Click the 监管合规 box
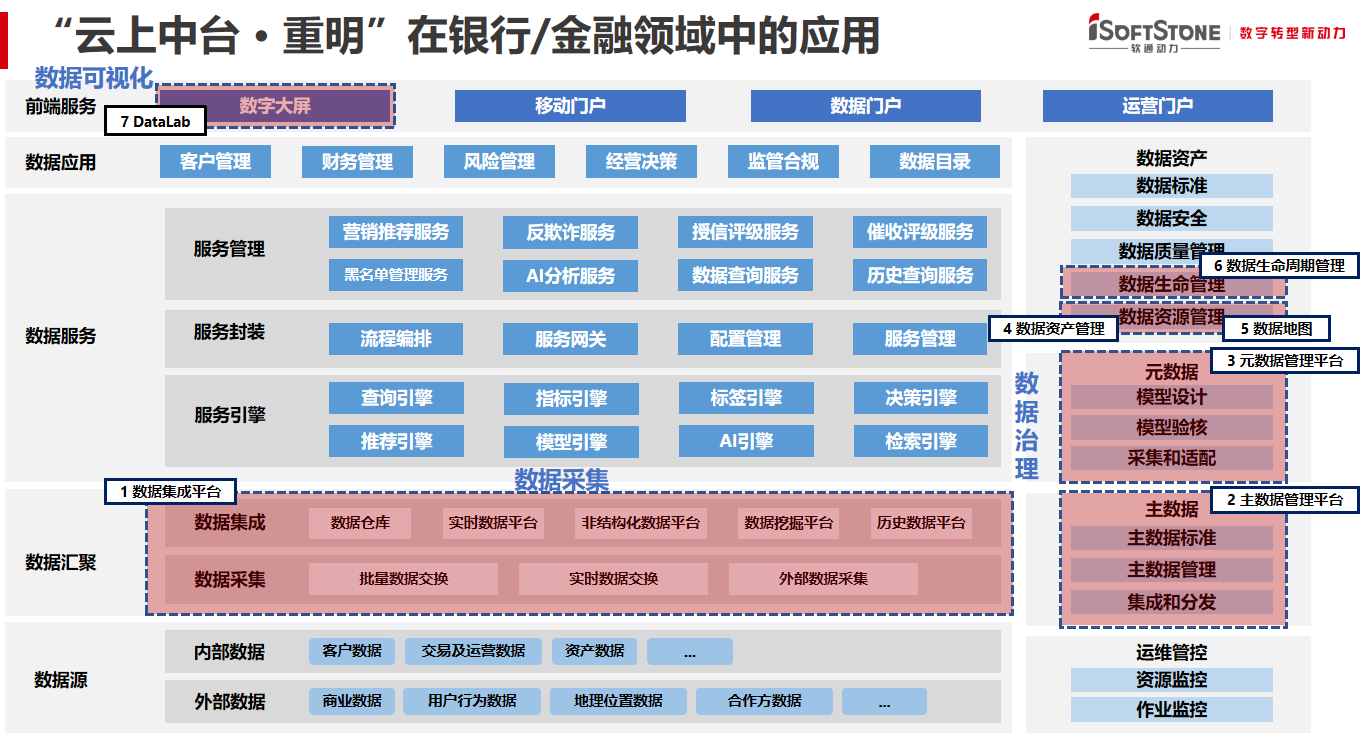Screen dimensions: 1363x741 [784, 162]
